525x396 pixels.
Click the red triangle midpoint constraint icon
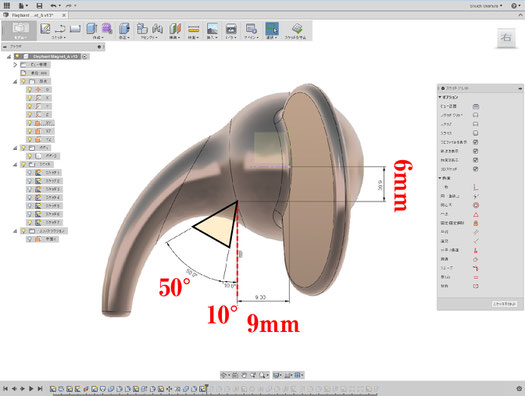[x=476, y=214]
